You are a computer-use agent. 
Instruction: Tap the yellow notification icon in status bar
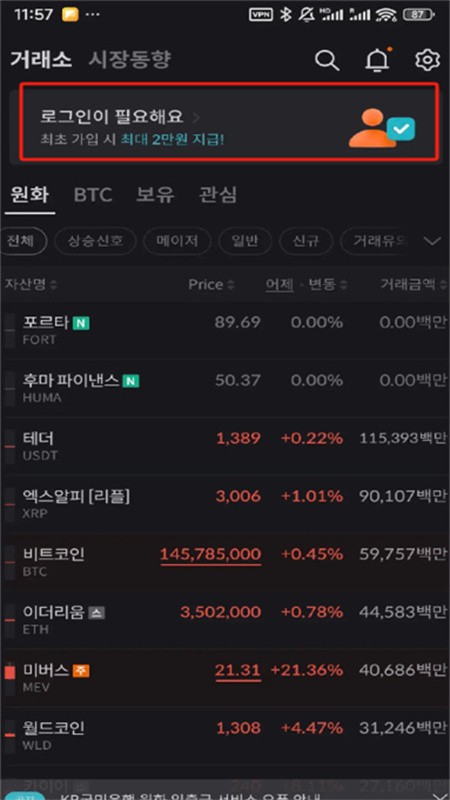tap(70, 14)
